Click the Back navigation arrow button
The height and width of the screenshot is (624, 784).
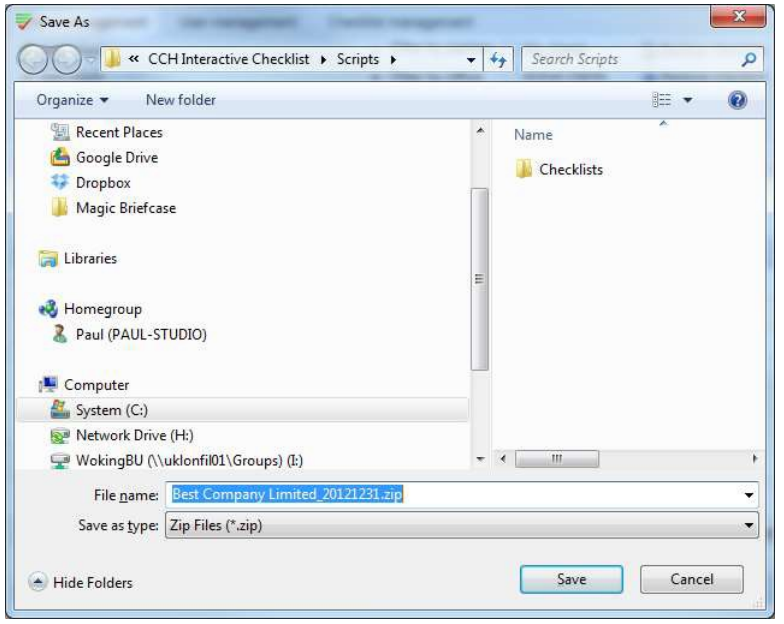[33, 60]
